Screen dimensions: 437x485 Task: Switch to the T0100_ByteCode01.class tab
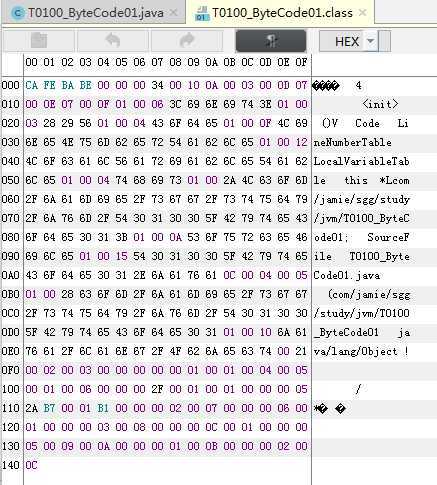(281, 13)
